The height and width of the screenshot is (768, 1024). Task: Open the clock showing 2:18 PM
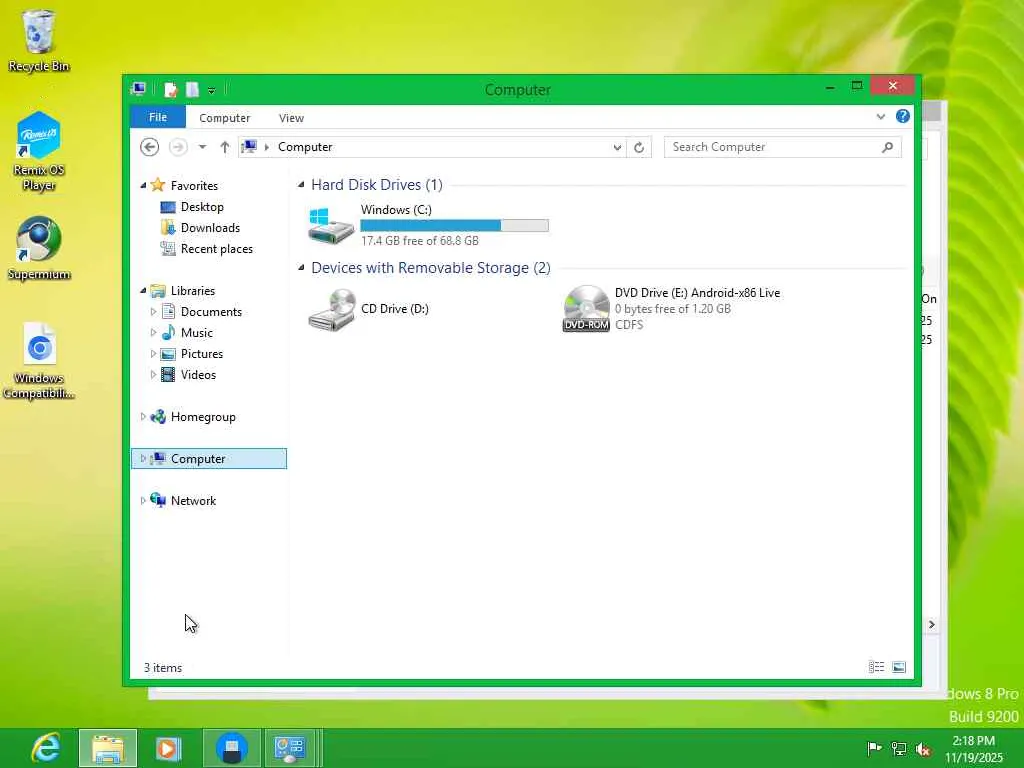[973, 749]
